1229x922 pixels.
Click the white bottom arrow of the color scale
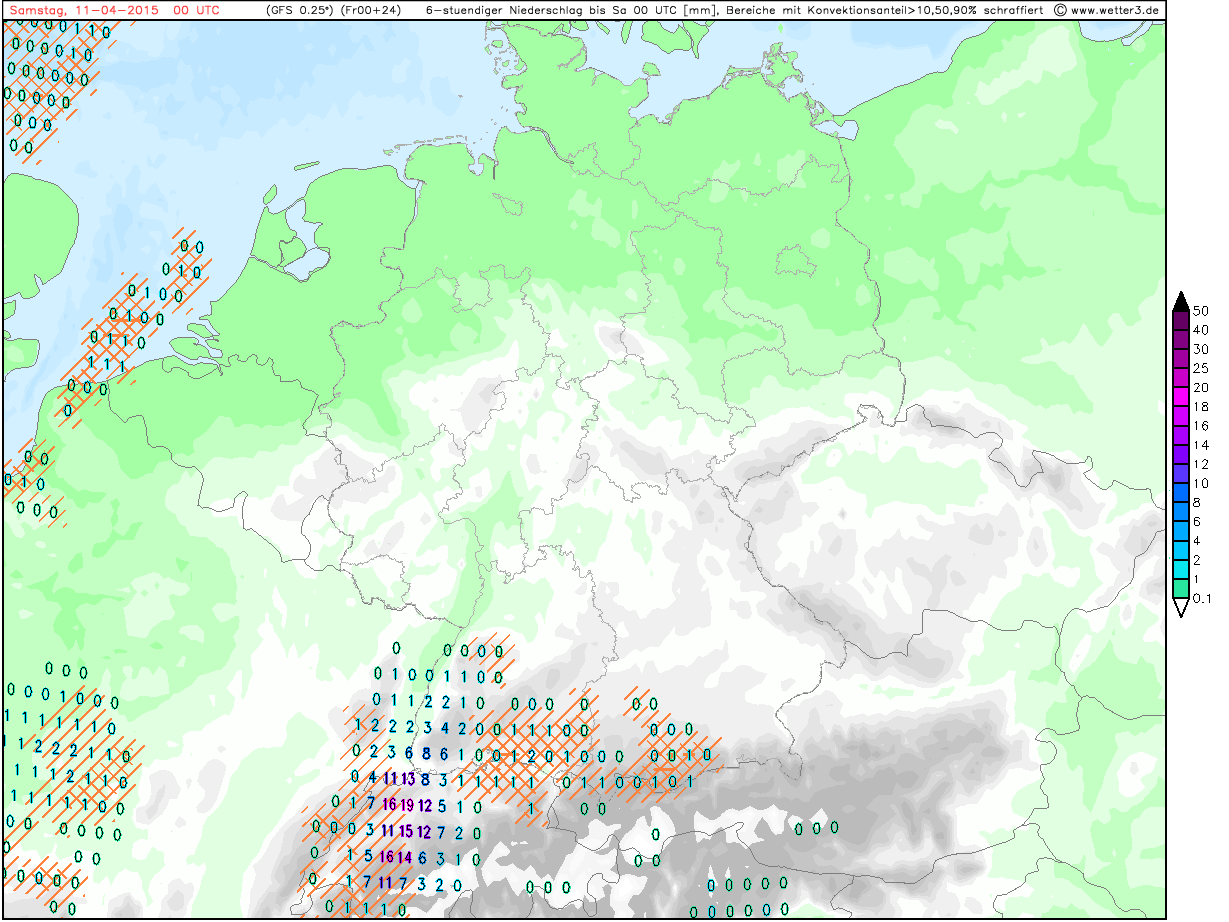[1180, 607]
